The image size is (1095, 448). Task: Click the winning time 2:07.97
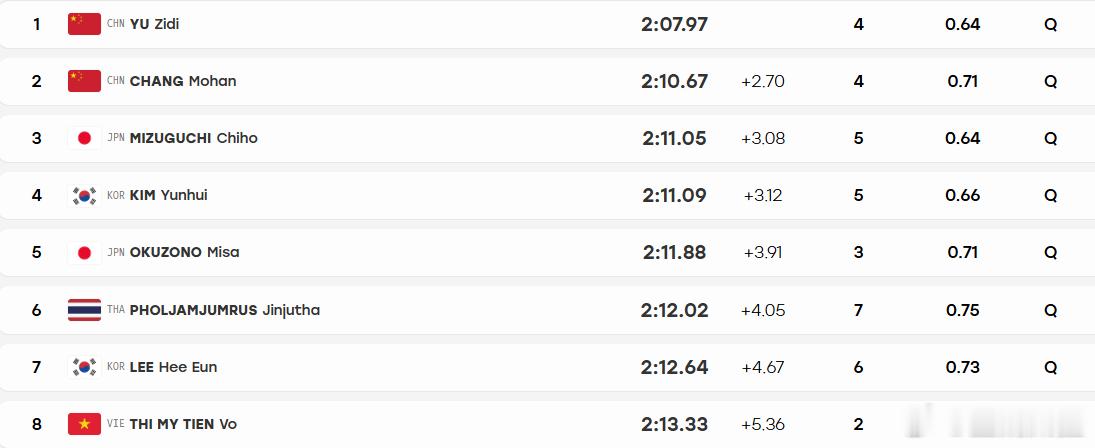(x=675, y=24)
